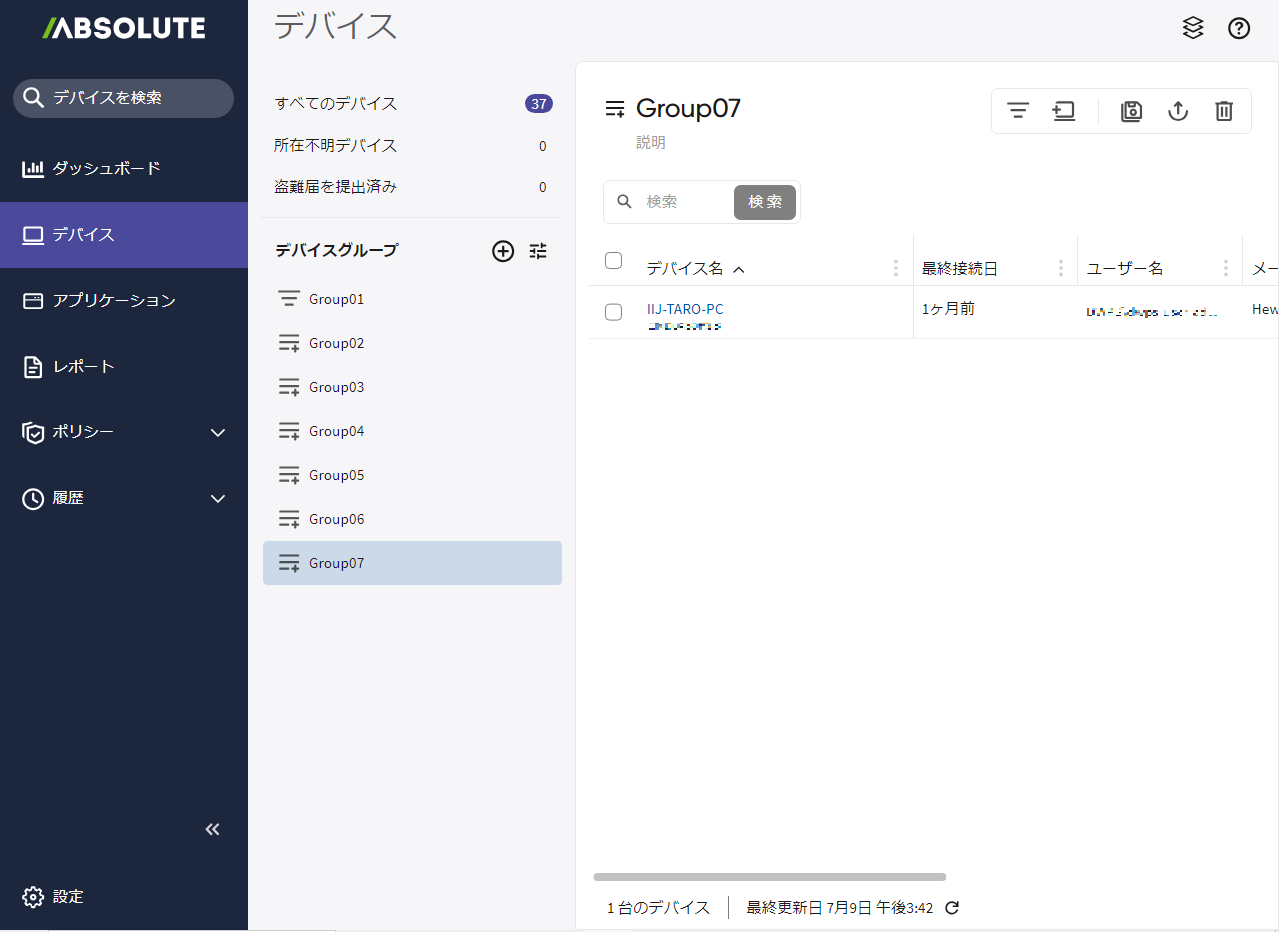Click the filter icon in Group07 toolbar
The width and height of the screenshot is (1280, 932).
[x=1018, y=111]
